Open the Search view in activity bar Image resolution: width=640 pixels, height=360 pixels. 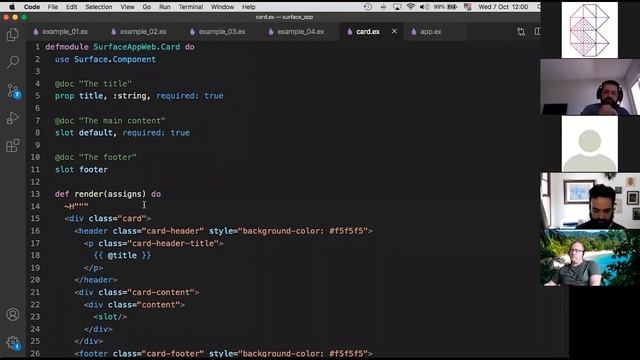coord(13,62)
